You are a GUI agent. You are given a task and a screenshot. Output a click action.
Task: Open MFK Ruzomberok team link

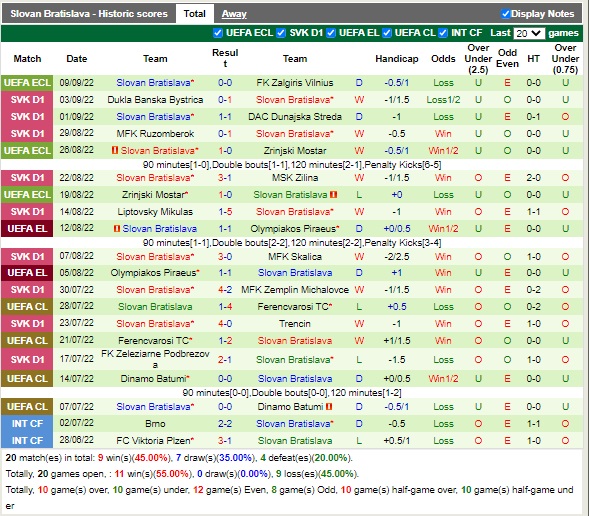155,133
